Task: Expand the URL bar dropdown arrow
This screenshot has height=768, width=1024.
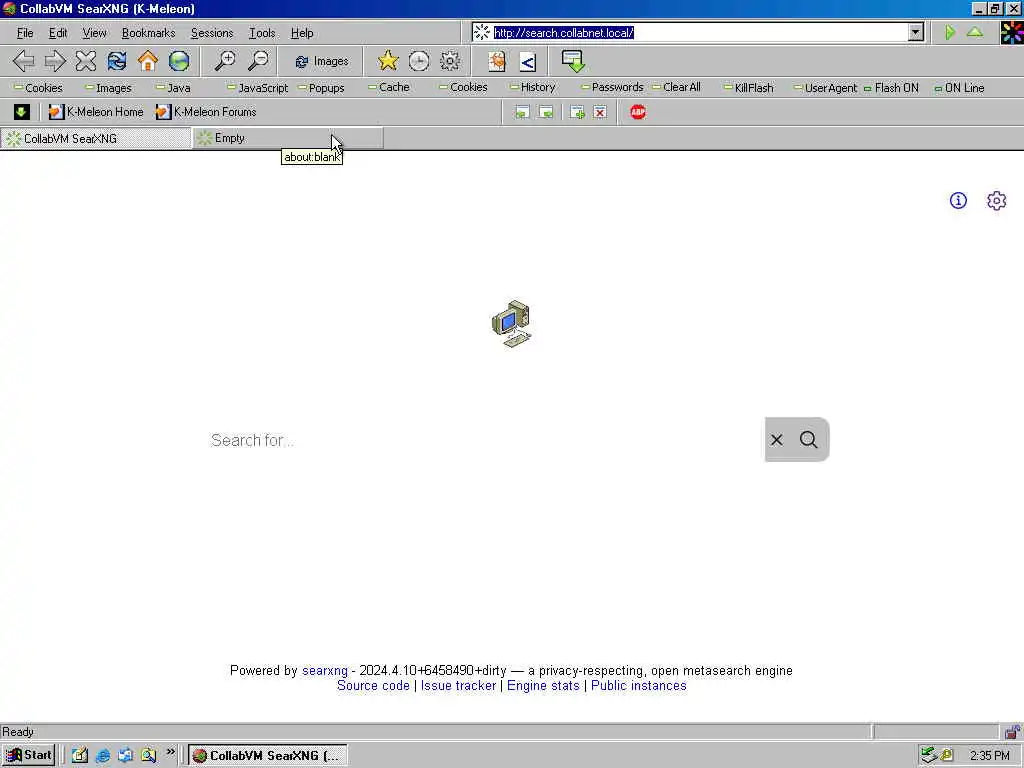Action: point(916,32)
